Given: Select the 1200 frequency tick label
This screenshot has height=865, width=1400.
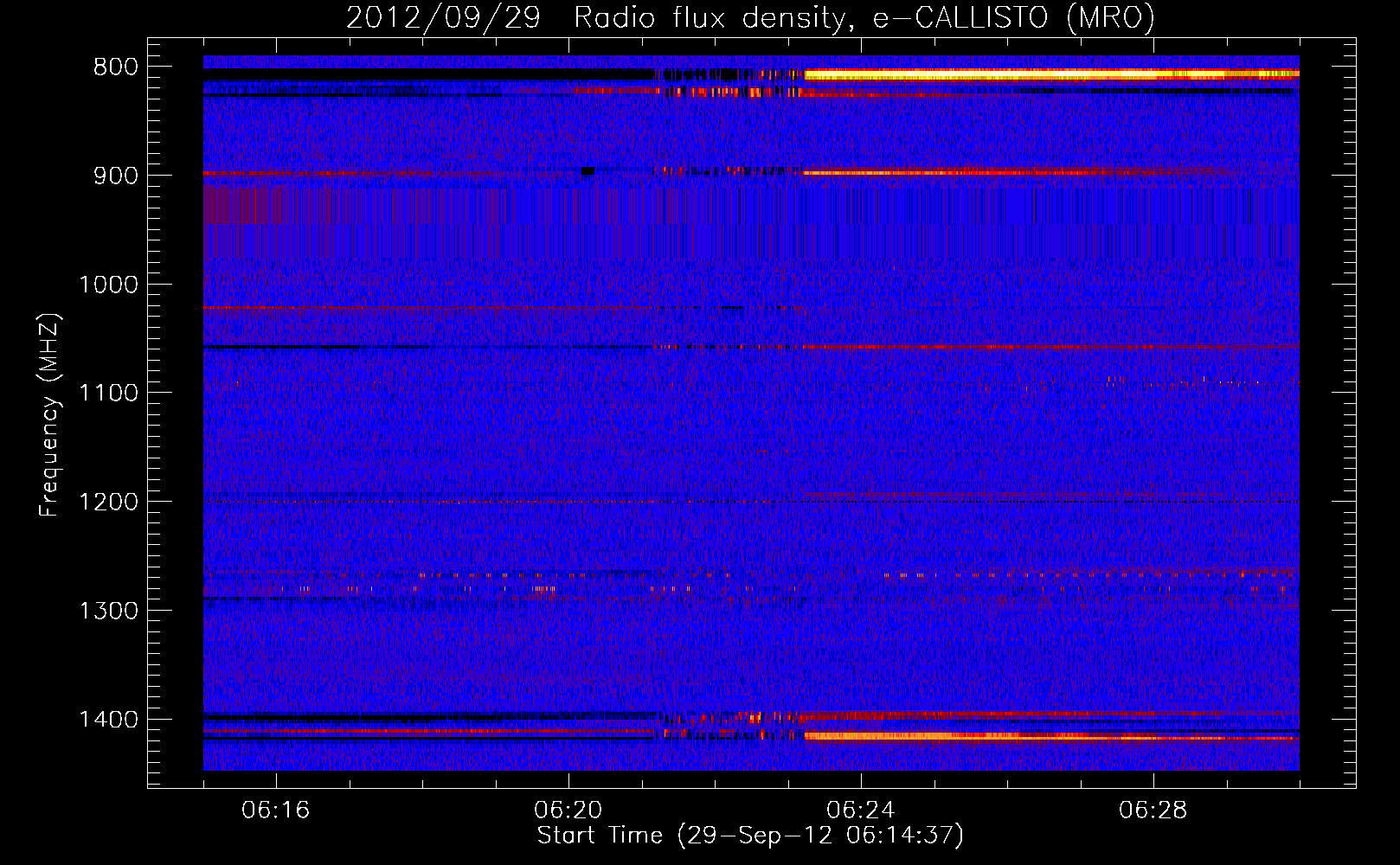Looking at the screenshot, I should pos(108,503).
